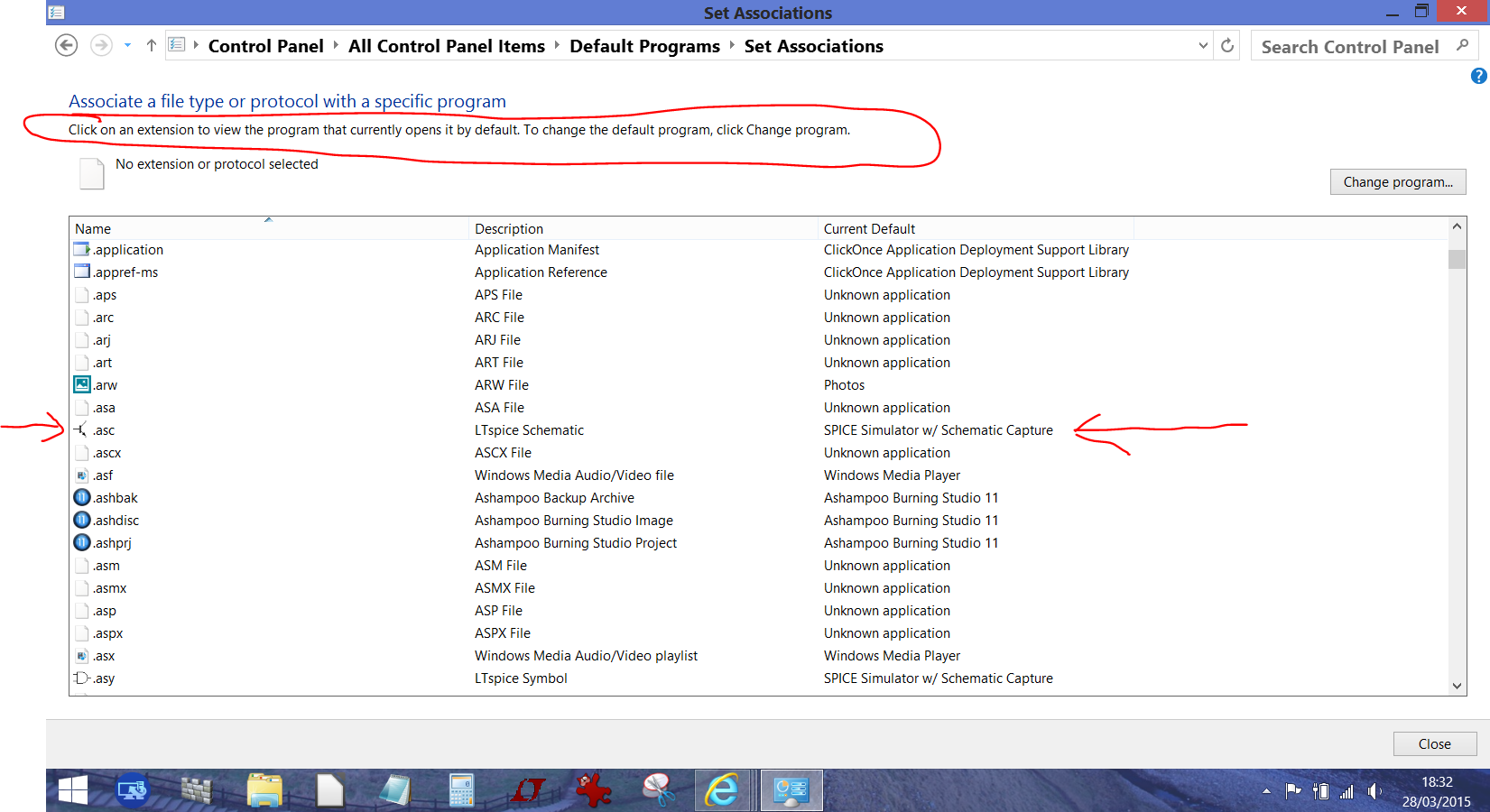
Task: Open All Control Panel Items breadcrumb
Action: pyautogui.click(x=447, y=46)
